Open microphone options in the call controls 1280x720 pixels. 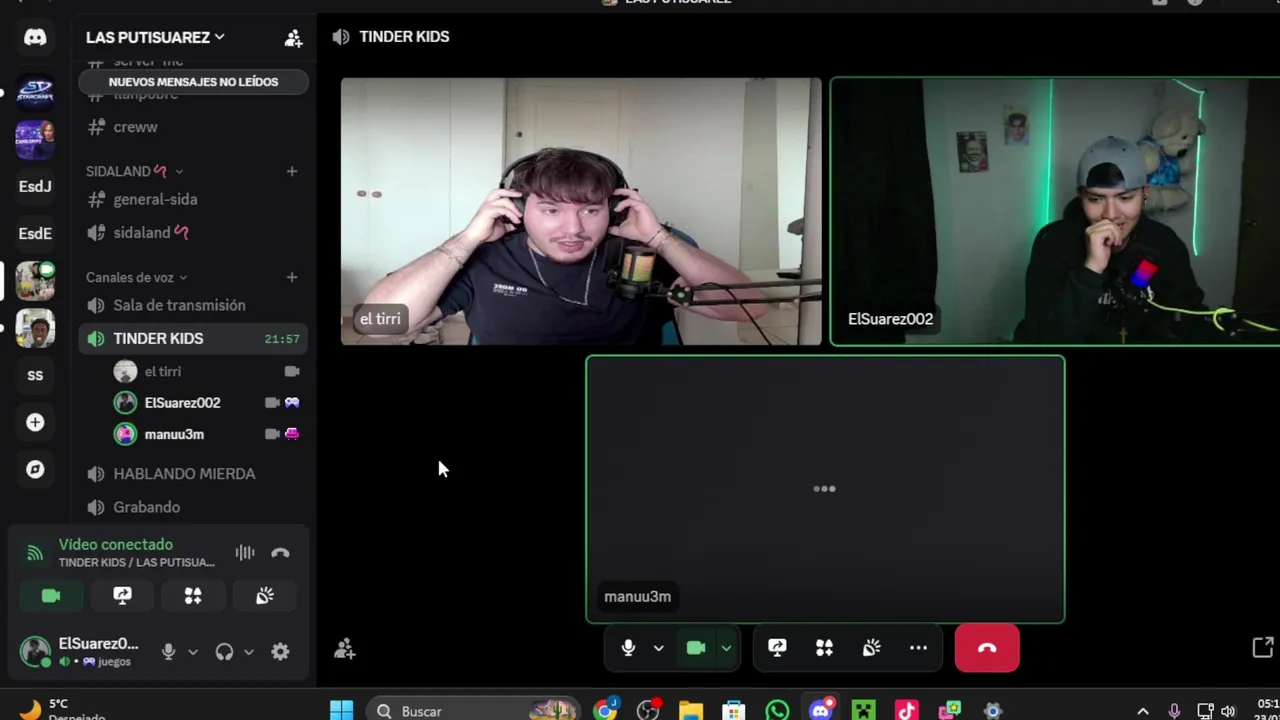[658, 648]
